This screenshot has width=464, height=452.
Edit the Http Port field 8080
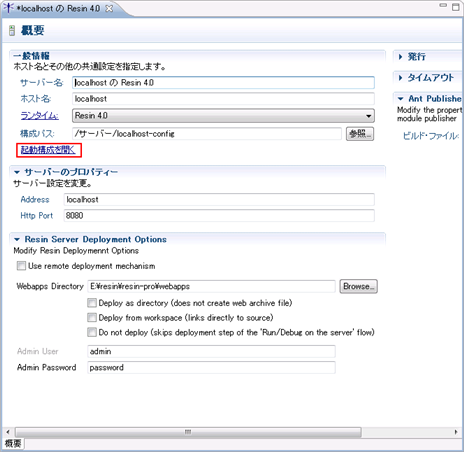(219, 216)
